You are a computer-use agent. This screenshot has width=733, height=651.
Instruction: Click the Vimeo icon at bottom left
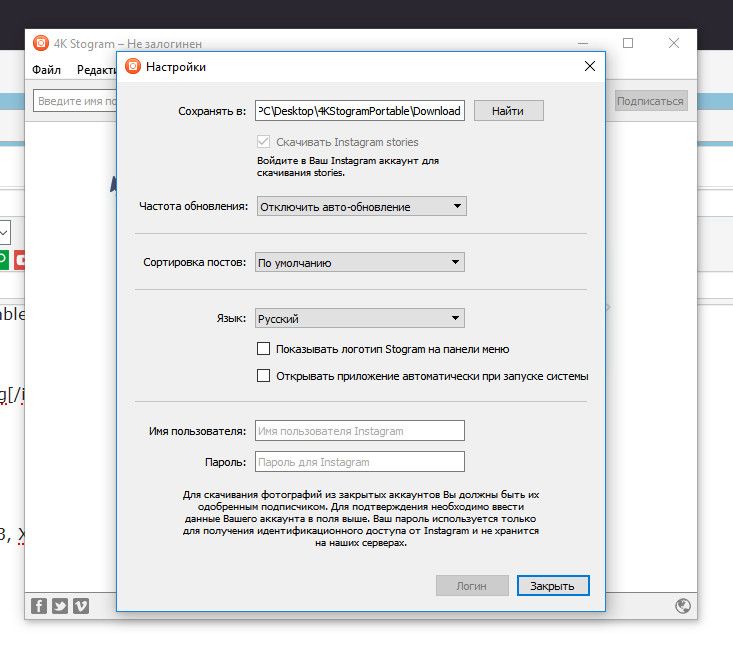(81, 606)
